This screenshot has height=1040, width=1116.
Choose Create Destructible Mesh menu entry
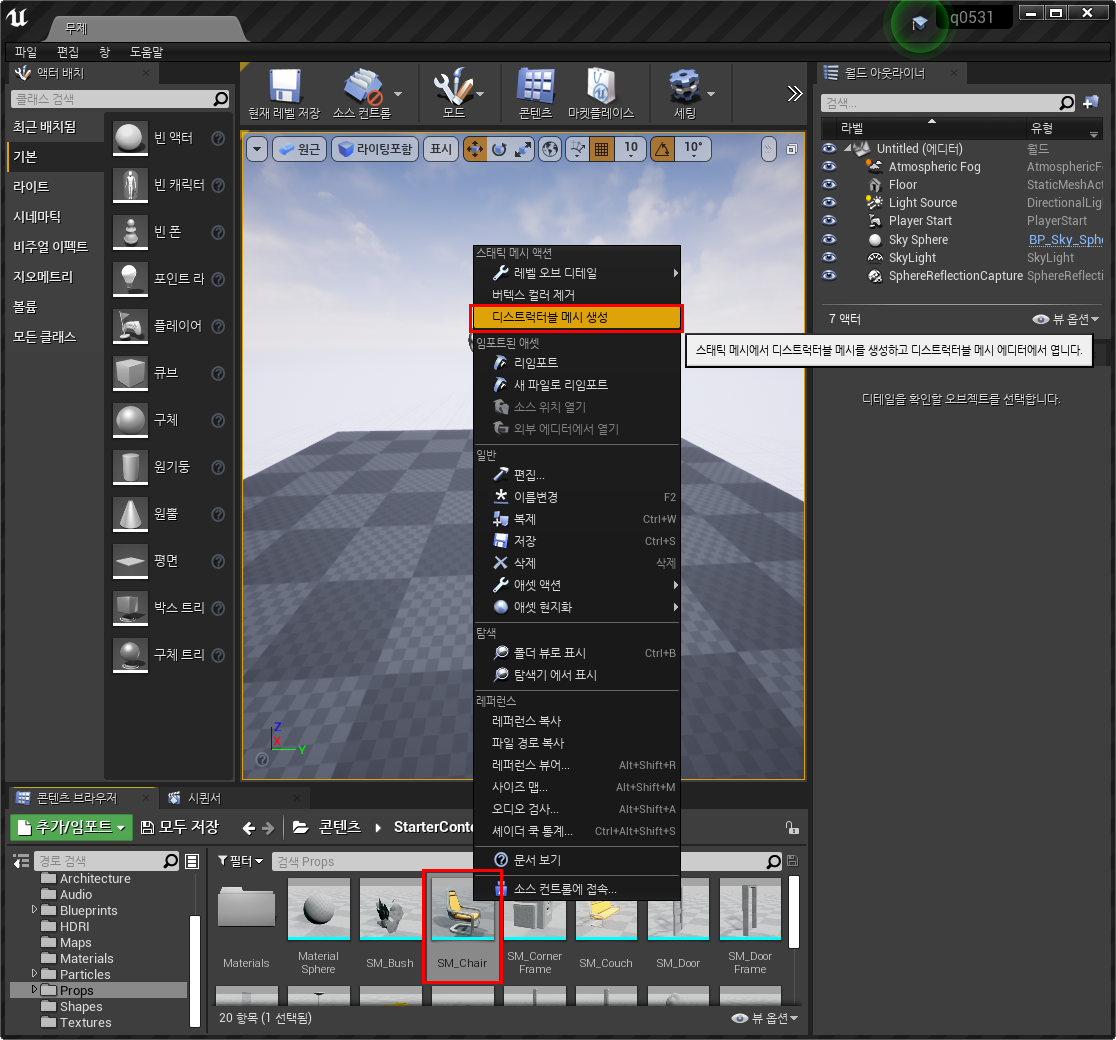click(x=577, y=317)
